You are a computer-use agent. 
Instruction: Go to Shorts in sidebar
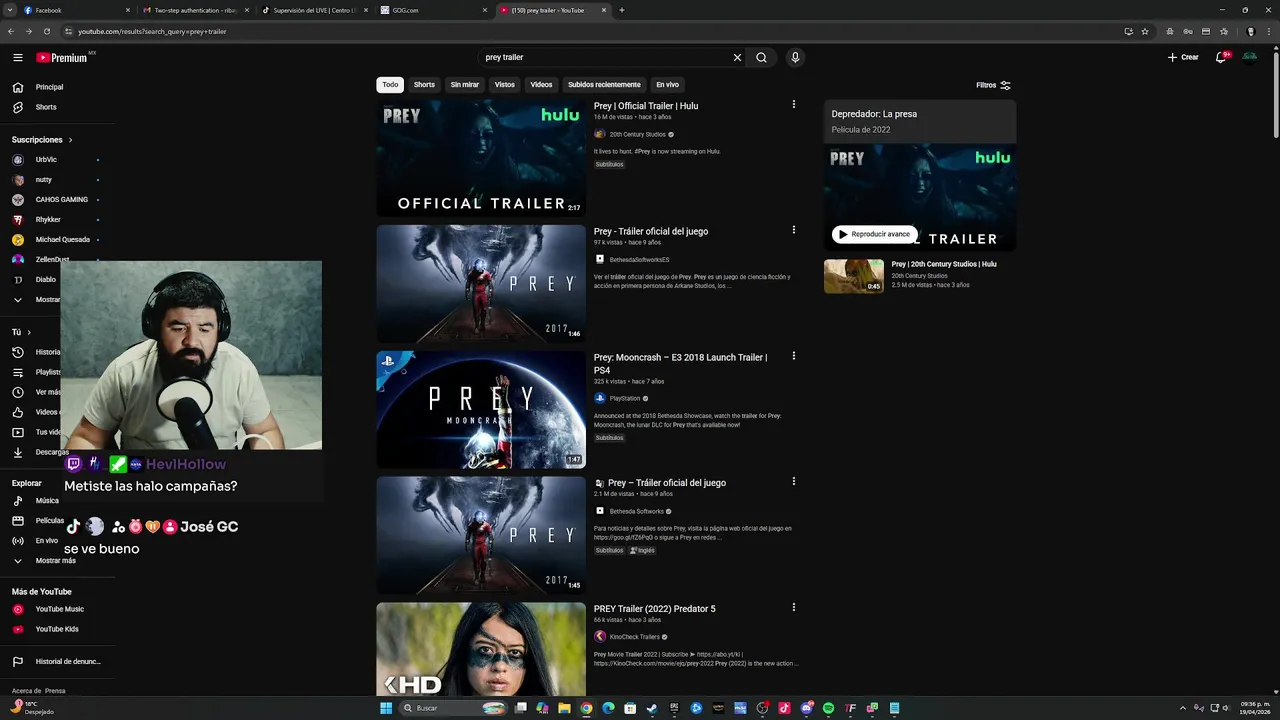46,107
